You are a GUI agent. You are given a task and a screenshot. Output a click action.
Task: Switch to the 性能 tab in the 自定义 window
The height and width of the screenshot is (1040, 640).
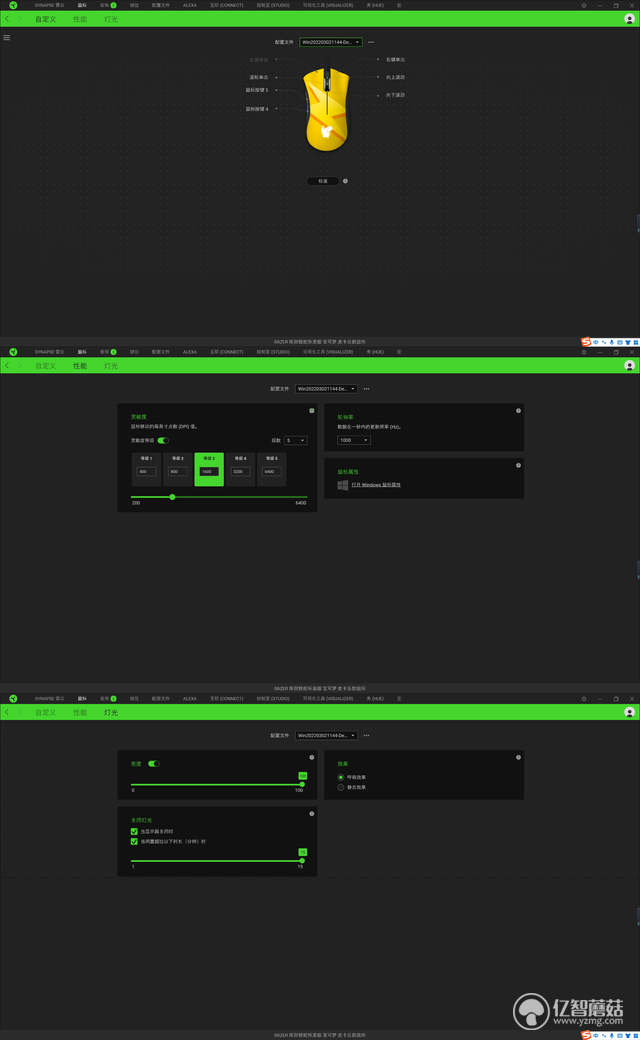[x=80, y=19]
